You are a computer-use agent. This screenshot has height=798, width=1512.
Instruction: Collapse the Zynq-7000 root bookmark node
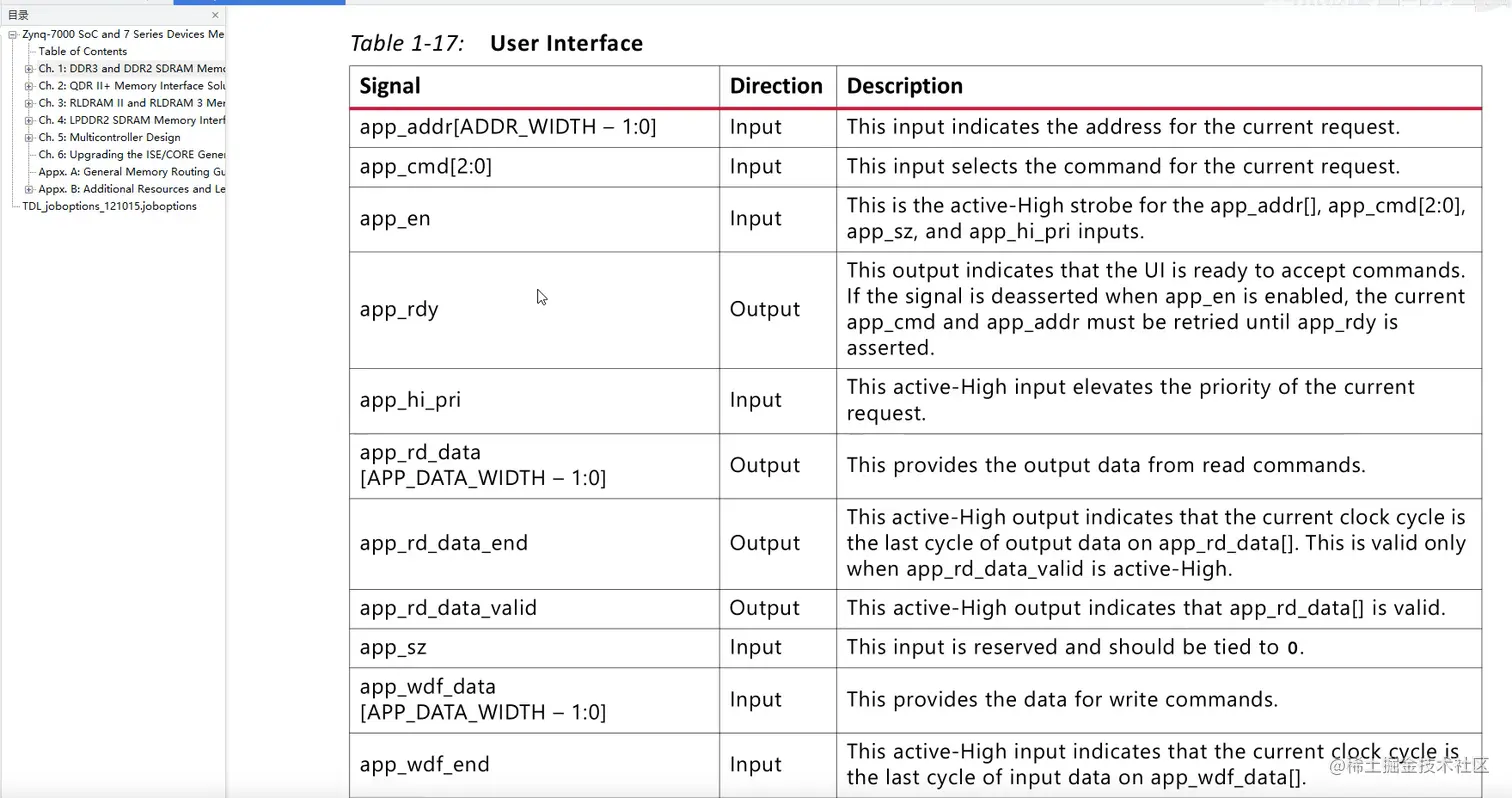point(13,34)
